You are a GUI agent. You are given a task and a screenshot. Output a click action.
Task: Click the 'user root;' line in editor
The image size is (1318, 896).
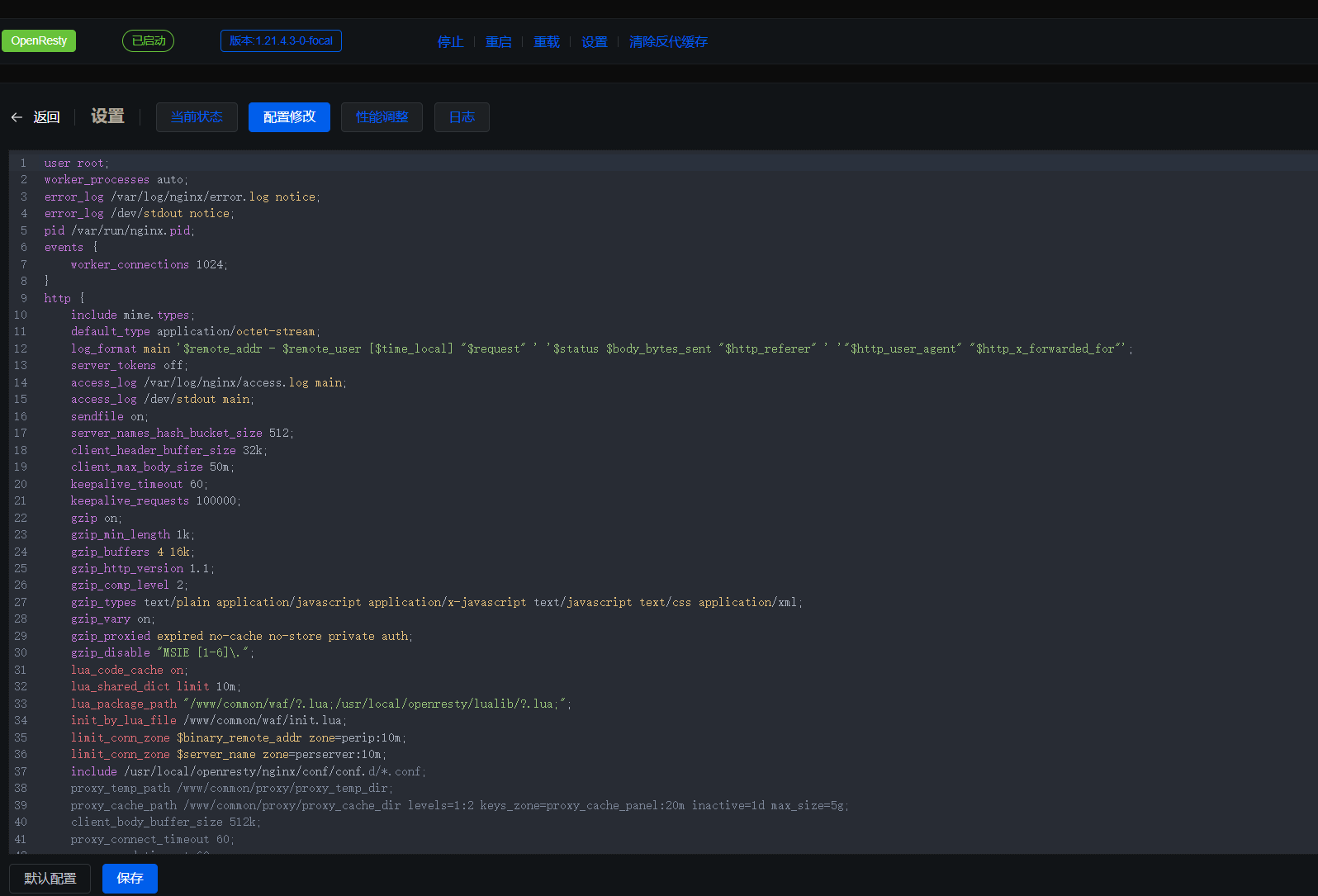pyautogui.click(x=77, y=163)
